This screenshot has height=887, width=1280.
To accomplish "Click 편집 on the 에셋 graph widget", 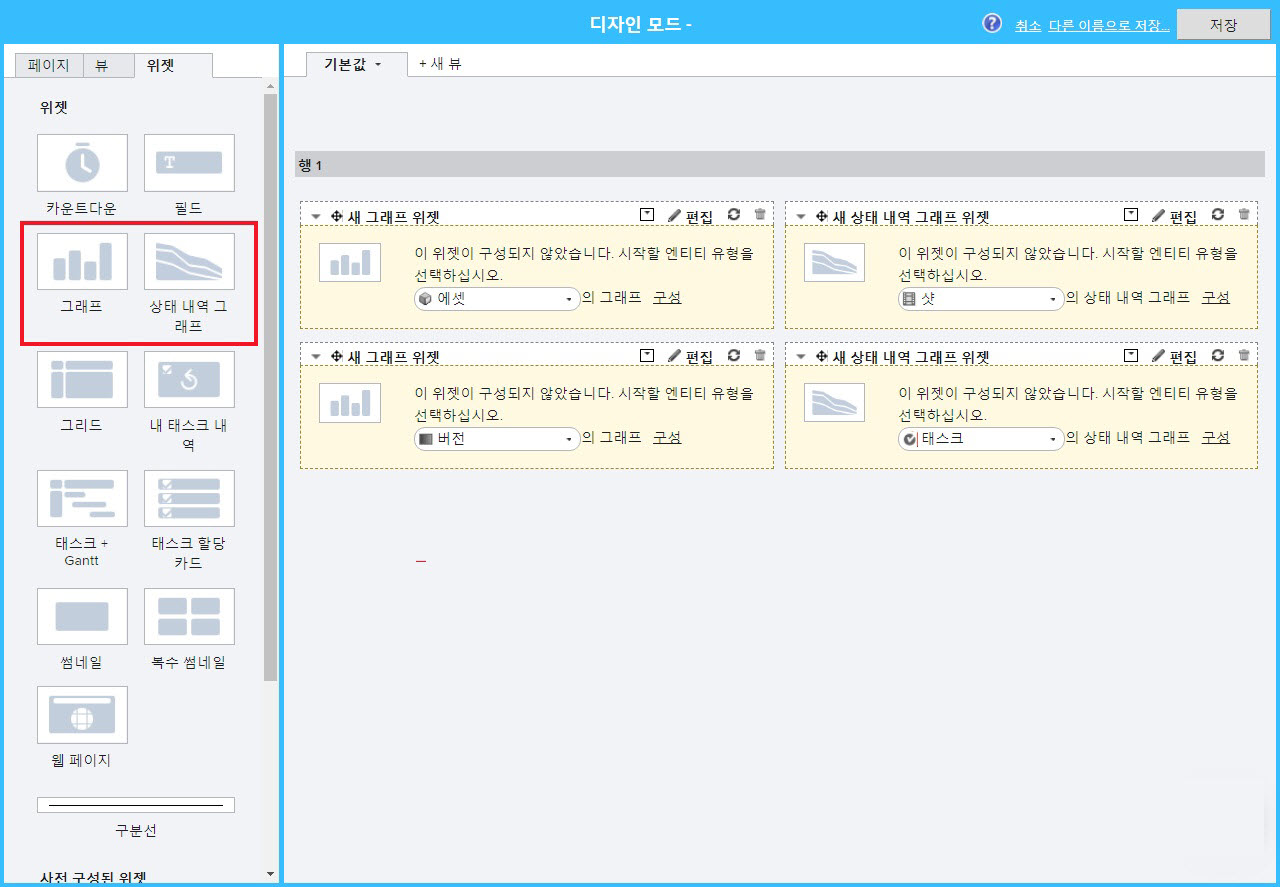I will pyautogui.click(x=690, y=217).
